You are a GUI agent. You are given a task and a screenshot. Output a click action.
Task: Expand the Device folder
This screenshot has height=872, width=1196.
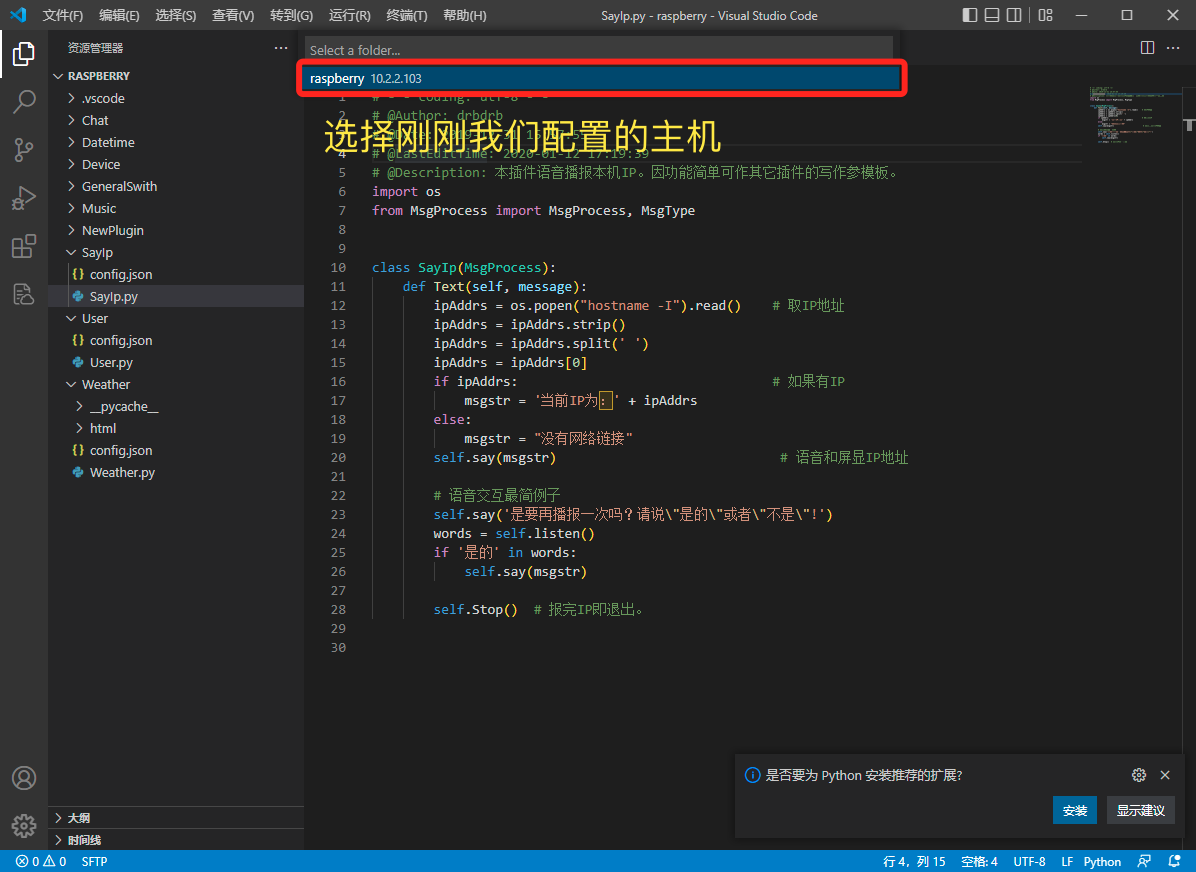175,165
